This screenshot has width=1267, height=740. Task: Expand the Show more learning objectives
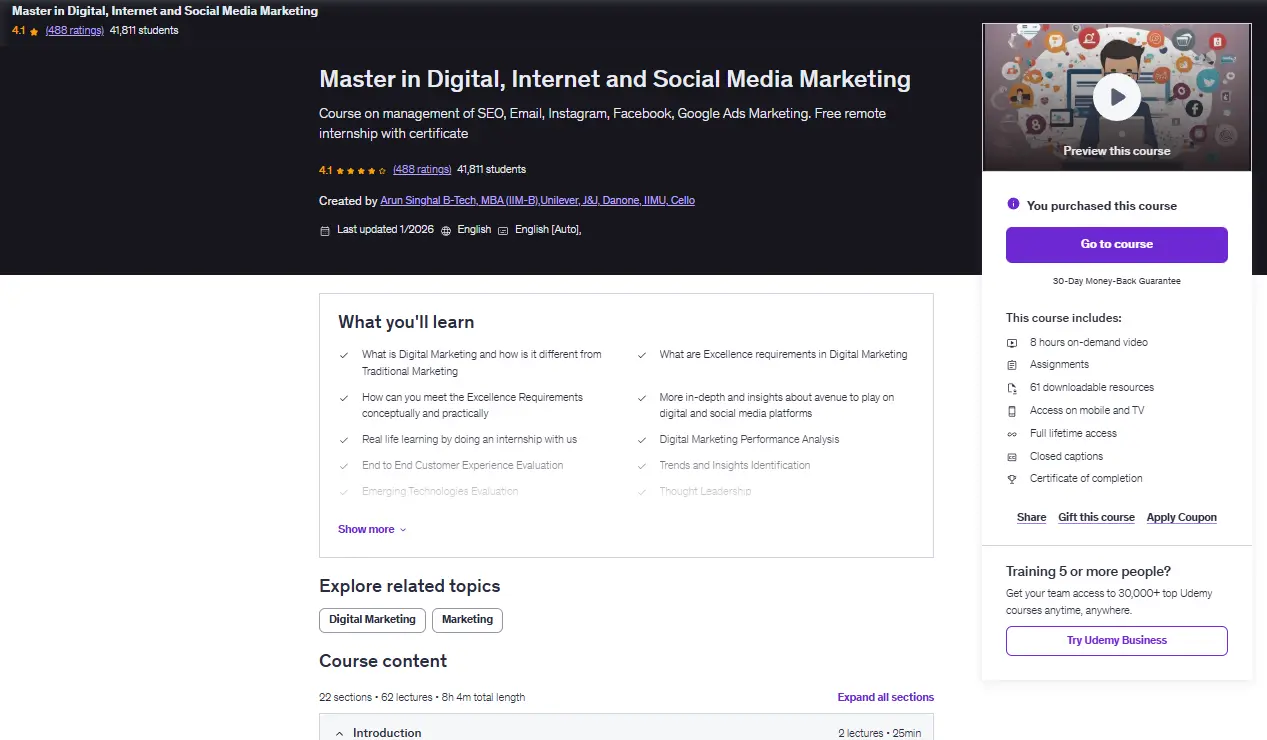(x=372, y=529)
